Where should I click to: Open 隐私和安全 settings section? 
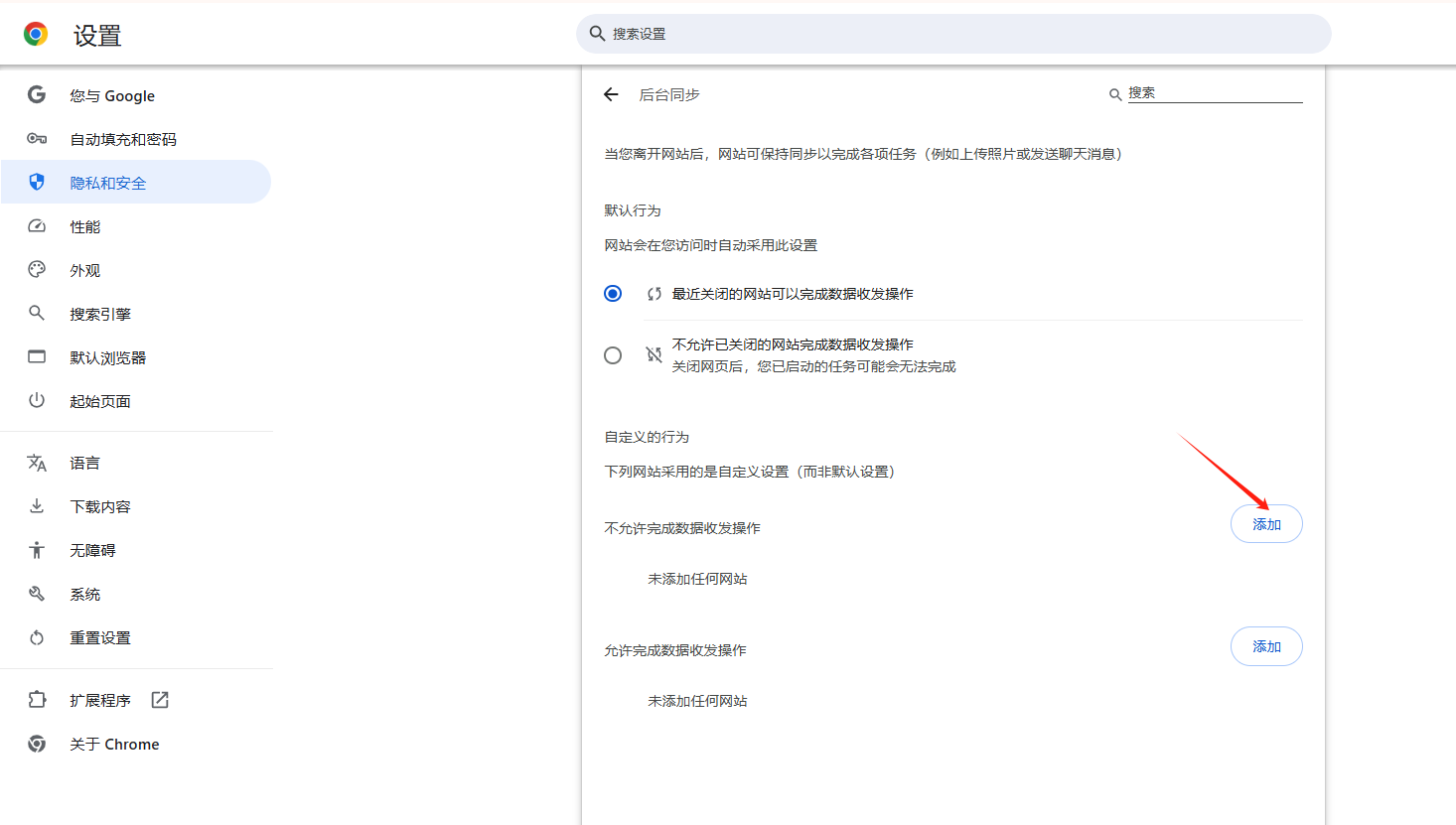(x=136, y=183)
